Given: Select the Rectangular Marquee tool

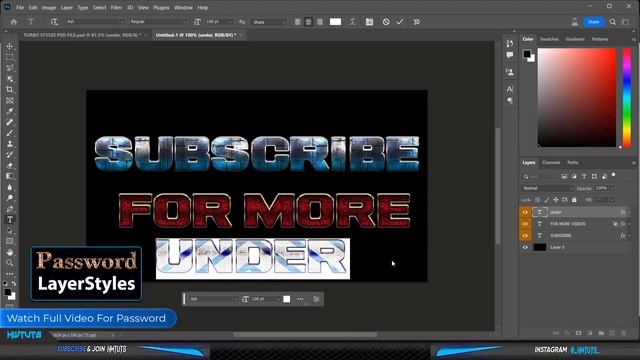Looking at the screenshot, I should pyautogui.click(x=9, y=58).
